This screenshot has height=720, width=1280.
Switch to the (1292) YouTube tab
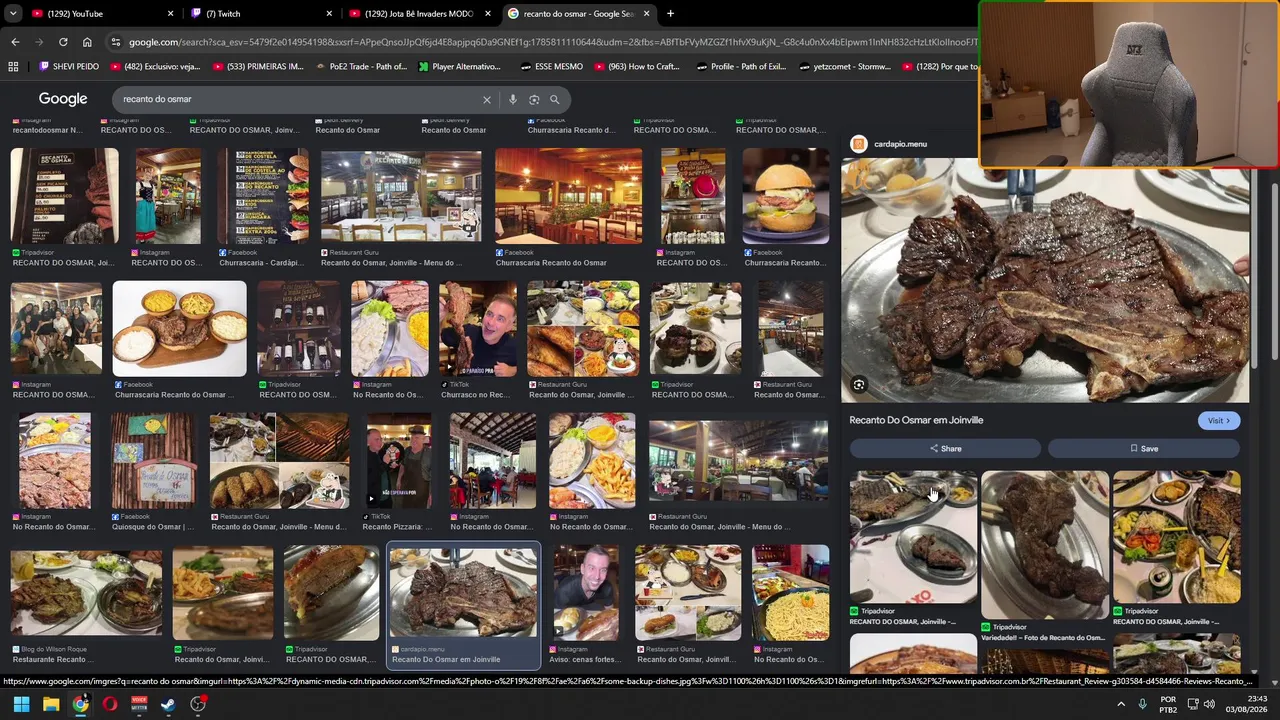(102, 14)
